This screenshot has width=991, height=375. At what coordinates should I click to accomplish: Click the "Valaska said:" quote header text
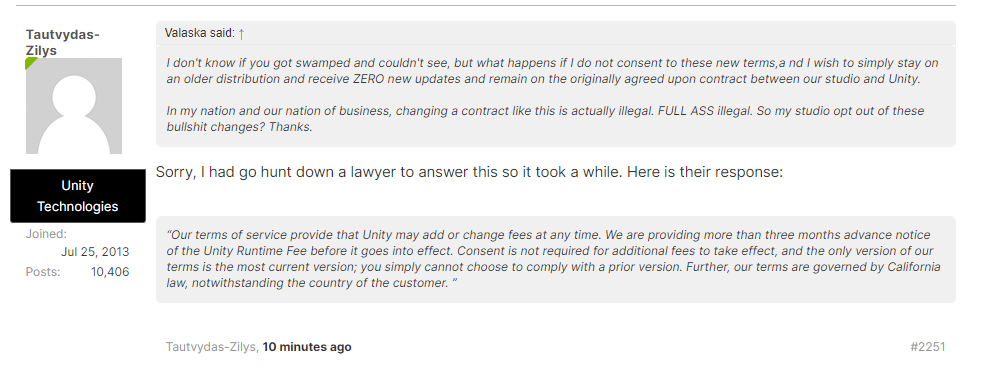(200, 33)
